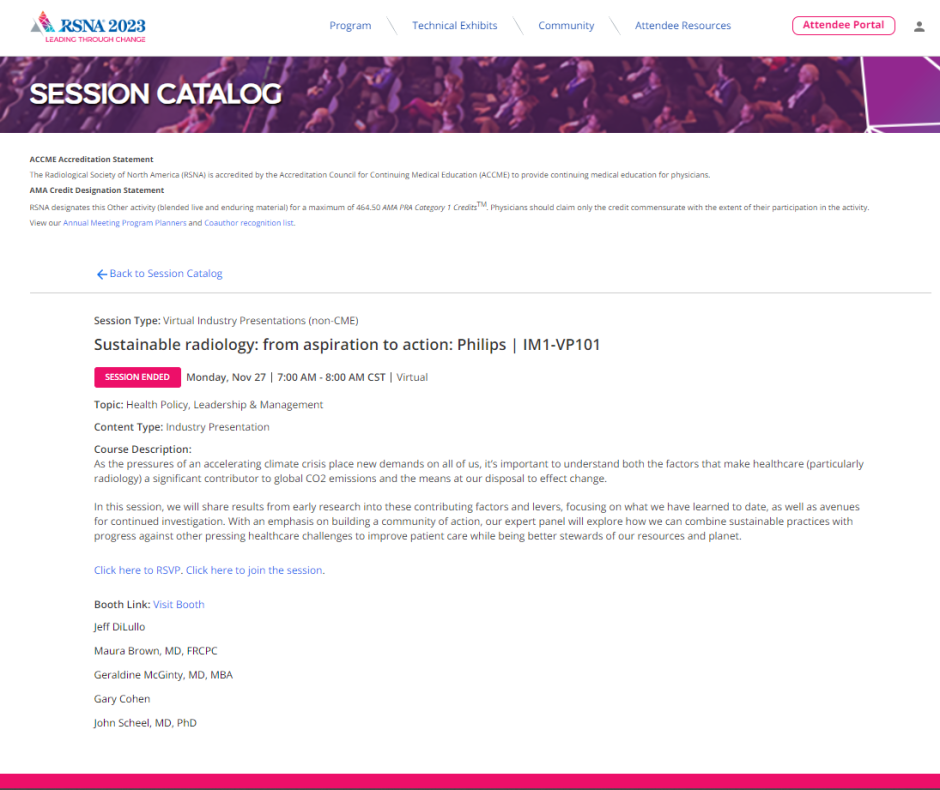The image size is (940, 790).
Task: Follow the Visit Booth link
Action: click(x=178, y=604)
